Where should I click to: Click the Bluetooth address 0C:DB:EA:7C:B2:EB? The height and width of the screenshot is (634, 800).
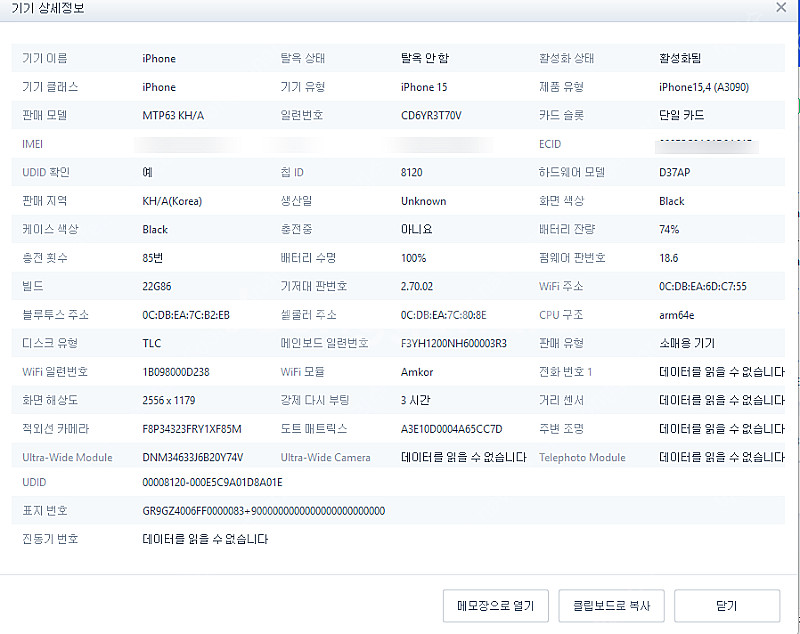(189, 315)
